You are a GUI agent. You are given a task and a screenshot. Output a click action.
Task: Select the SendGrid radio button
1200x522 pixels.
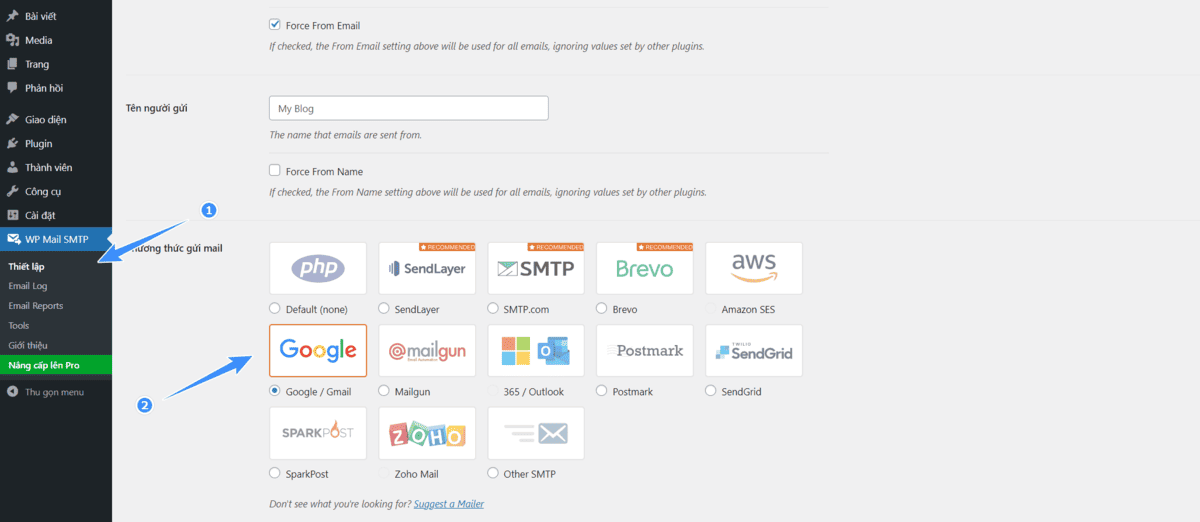pyautogui.click(x=711, y=391)
